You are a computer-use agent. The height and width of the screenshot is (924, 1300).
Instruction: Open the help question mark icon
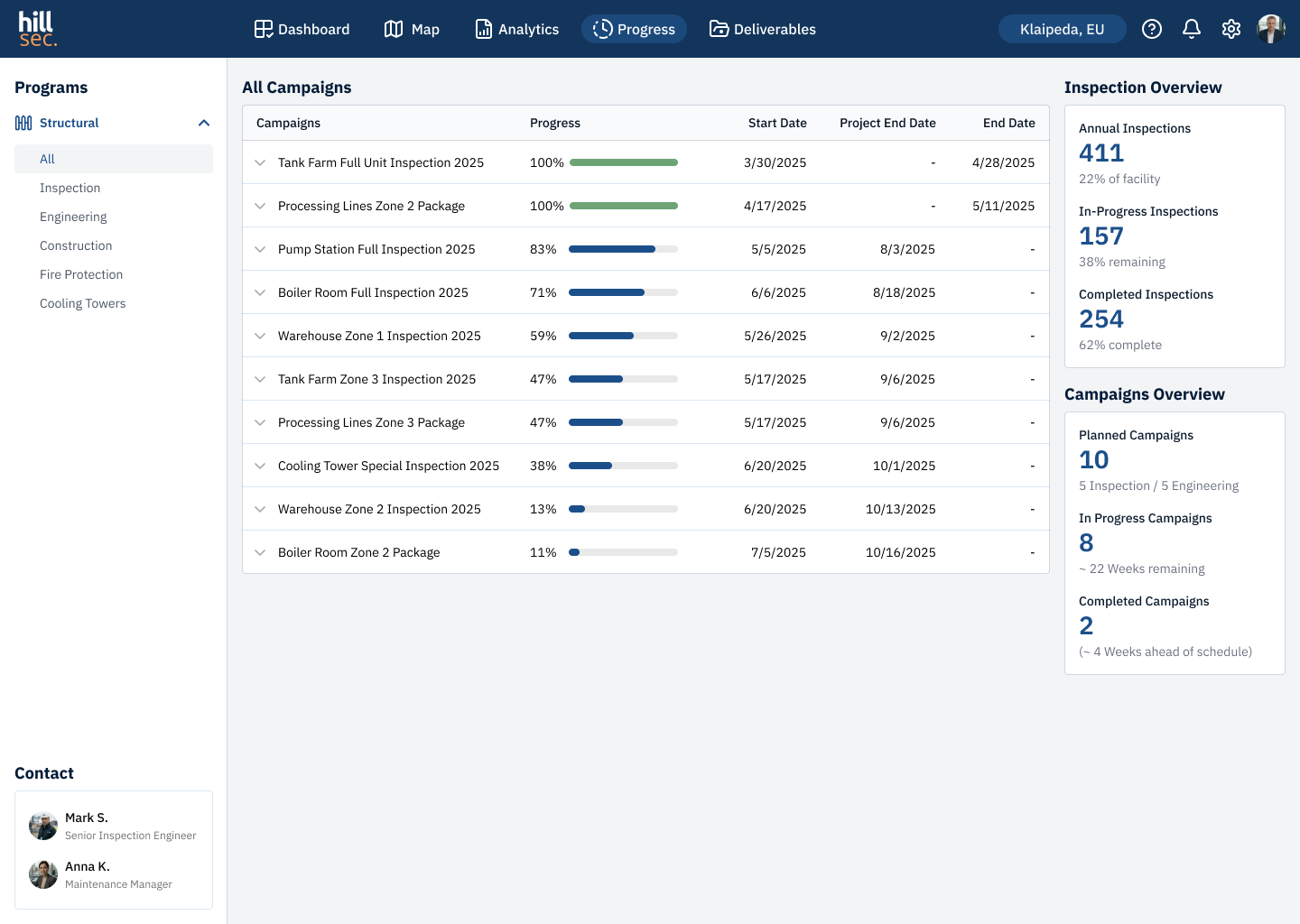[x=1152, y=29]
